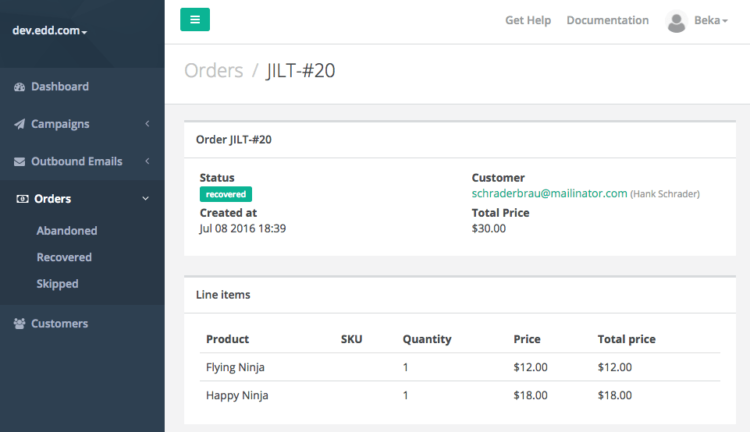Image resolution: width=750 pixels, height=432 pixels.
Task: Click the JILT-#20 breadcrumb title
Action: (x=300, y=70)
